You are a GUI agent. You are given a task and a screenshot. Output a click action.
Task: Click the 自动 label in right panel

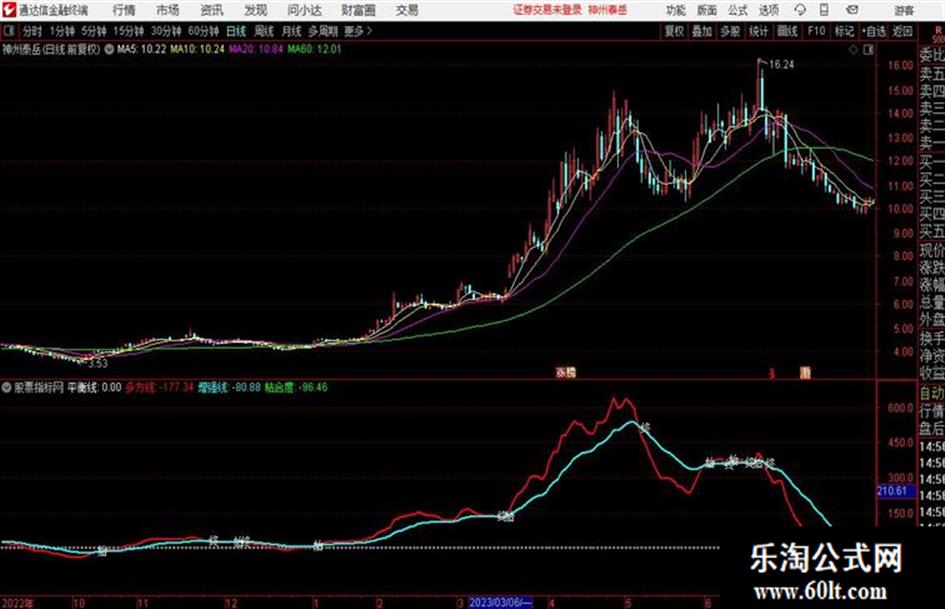(x=932, y=394)
